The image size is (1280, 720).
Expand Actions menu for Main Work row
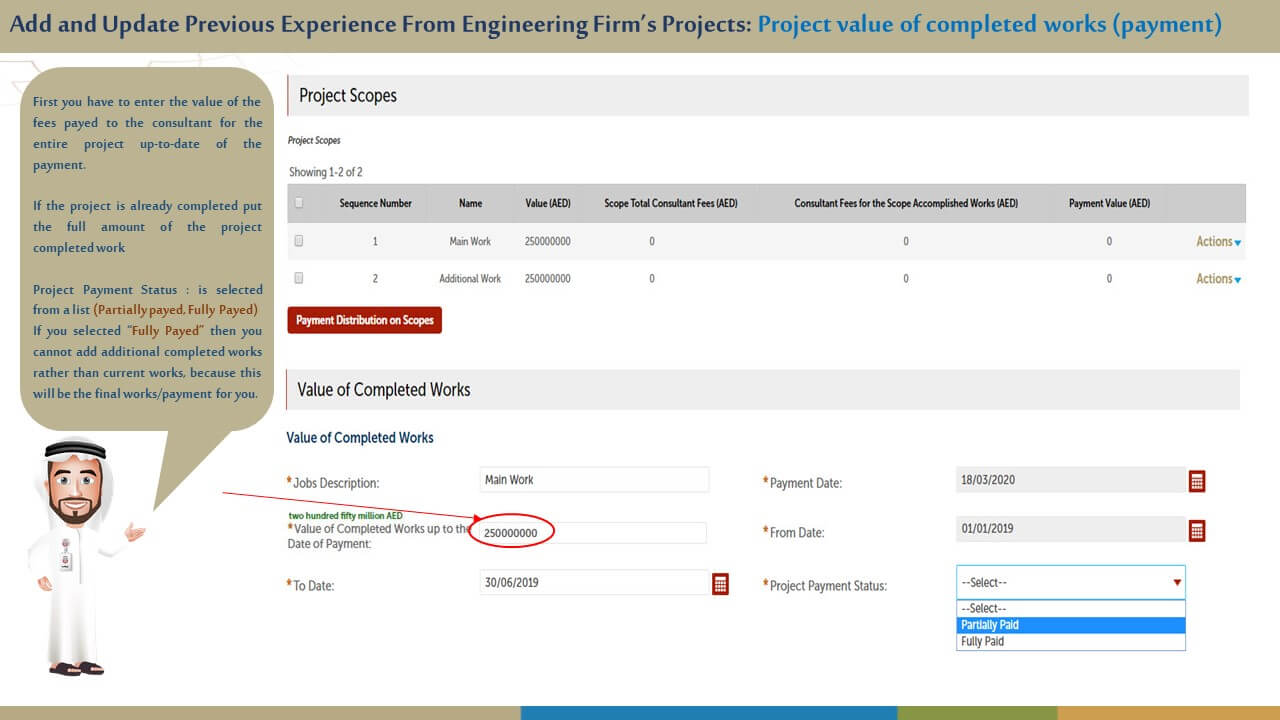coord(1218,242)
